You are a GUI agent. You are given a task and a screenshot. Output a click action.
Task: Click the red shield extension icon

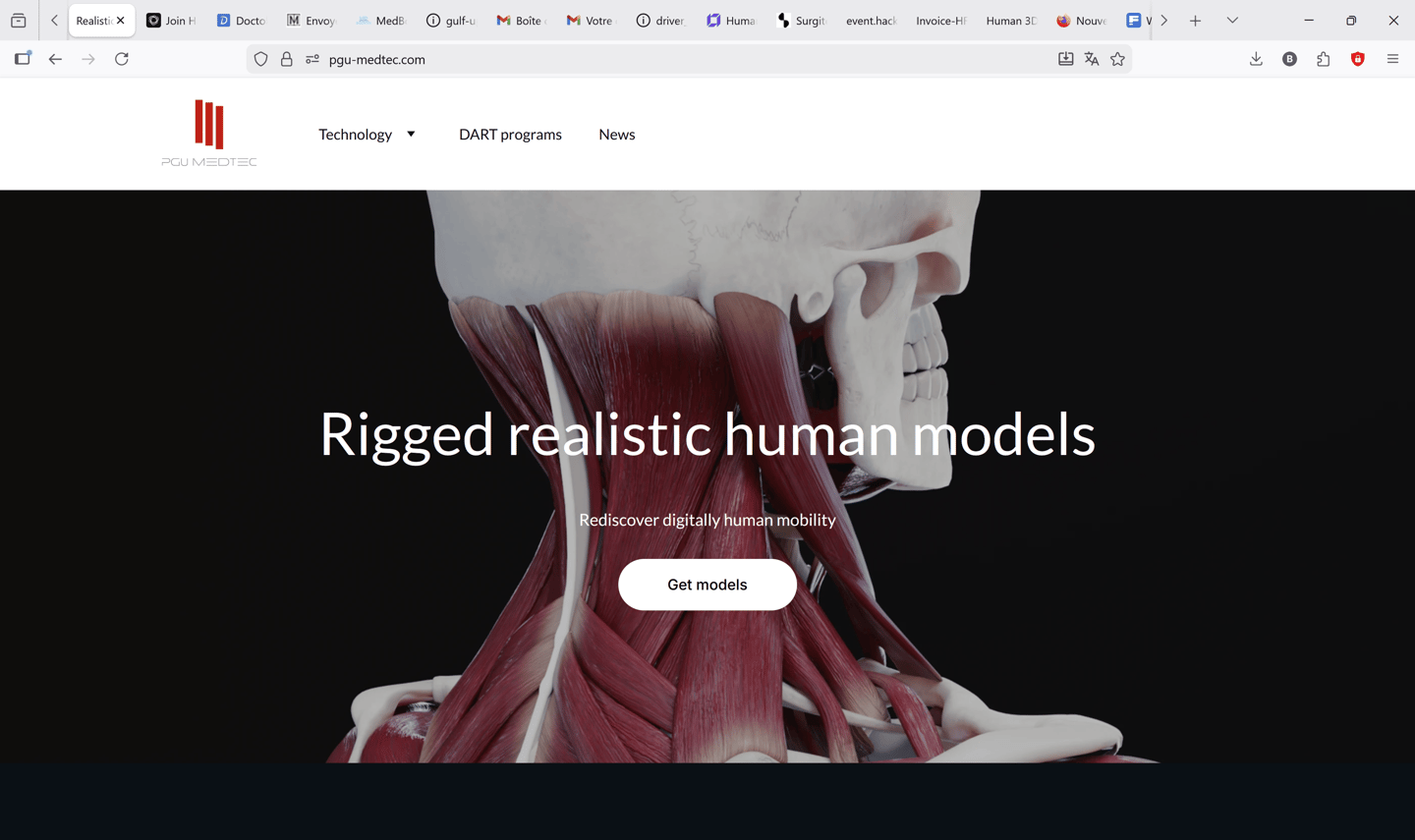[x=1358, y=59]
